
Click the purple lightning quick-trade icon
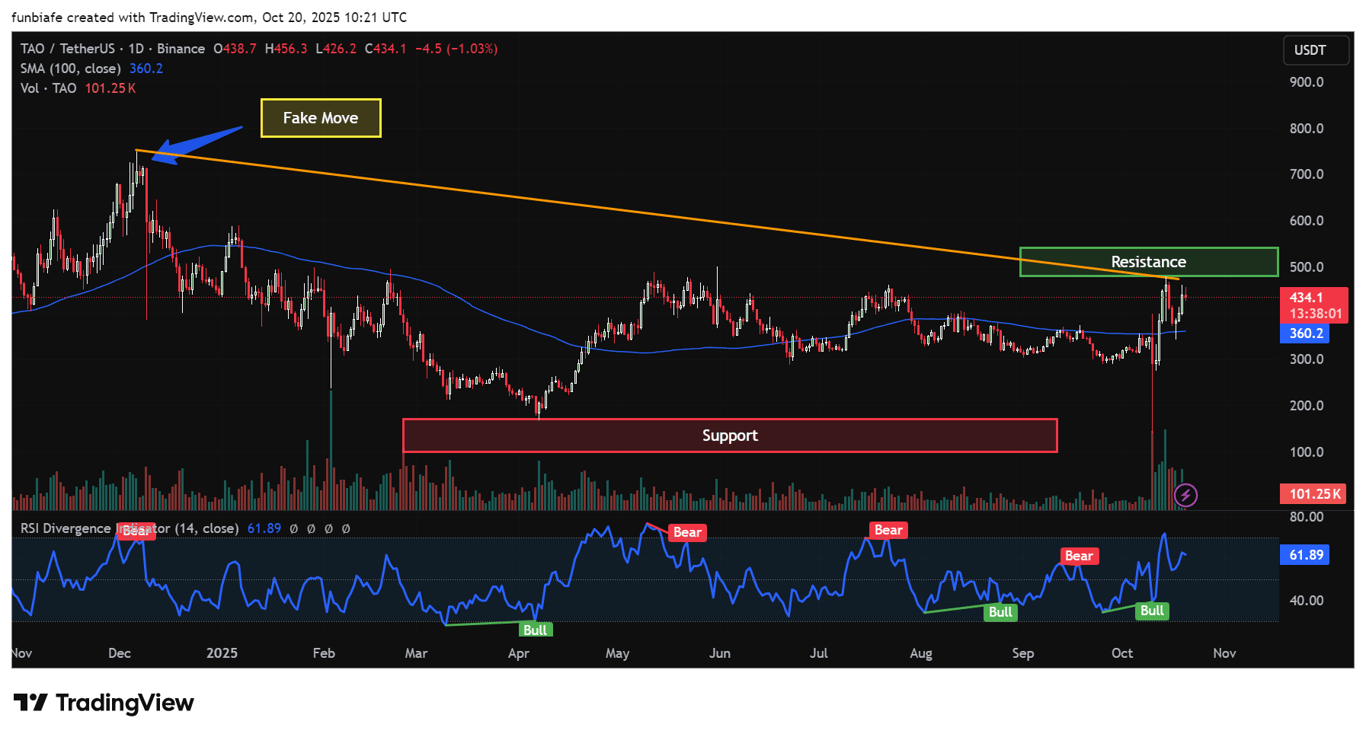click(1186, 495)
